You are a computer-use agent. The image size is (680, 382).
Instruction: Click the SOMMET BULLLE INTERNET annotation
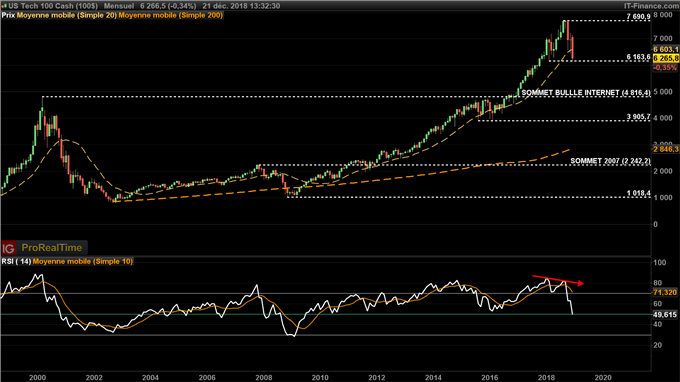pyautogui.click(x=585, y=93)
